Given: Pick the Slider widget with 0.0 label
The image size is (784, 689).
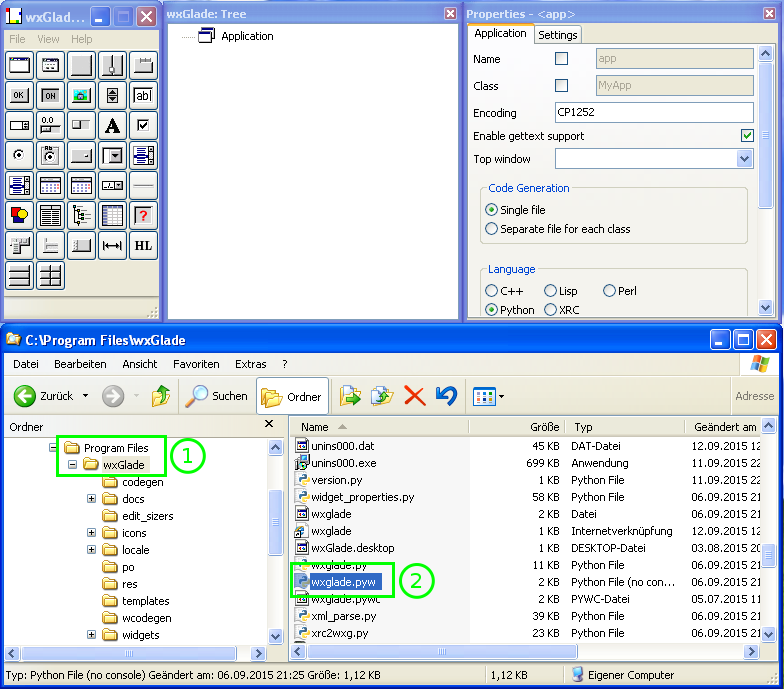Looking at the screenshot, I should [50, 125].
